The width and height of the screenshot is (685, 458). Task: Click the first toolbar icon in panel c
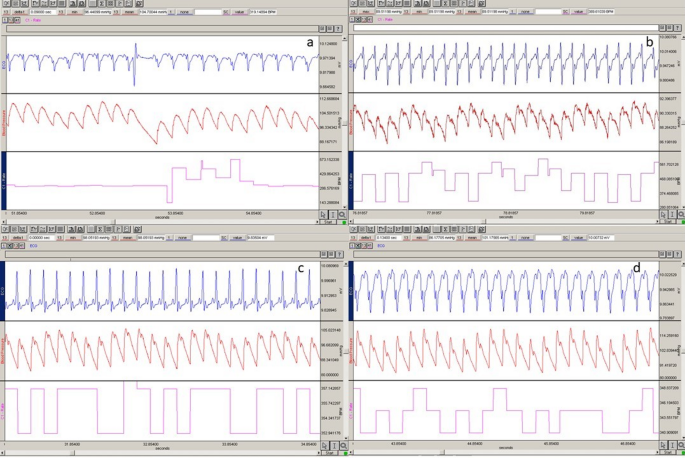click(x=5, y=229)
